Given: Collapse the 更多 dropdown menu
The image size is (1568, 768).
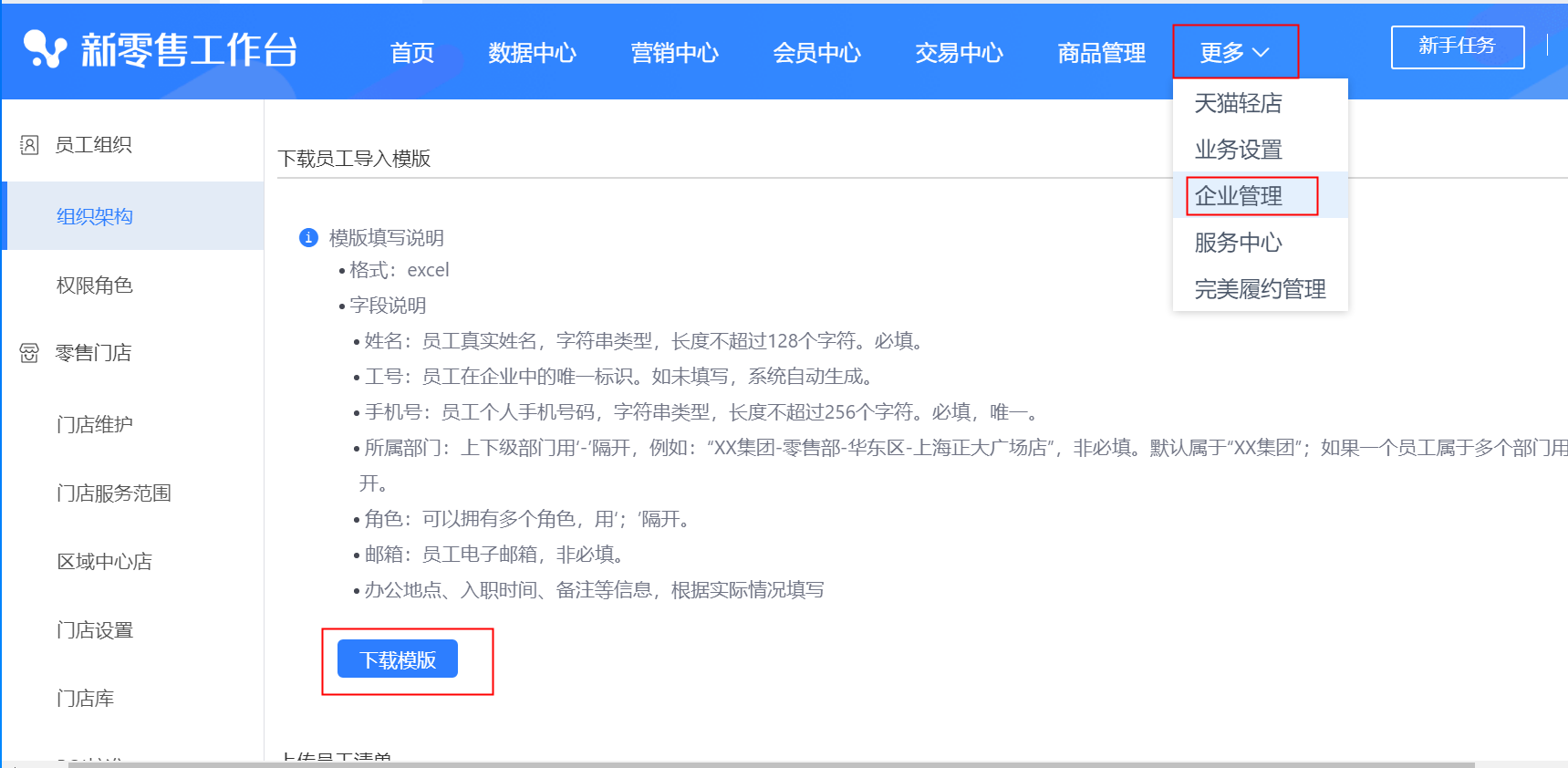Looking at the screenshot, I should 1234,53.
